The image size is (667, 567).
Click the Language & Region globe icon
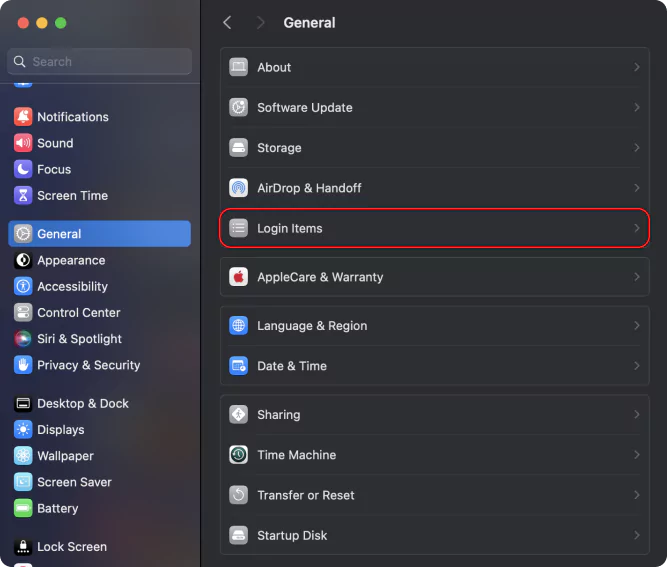tap(238, 325)
